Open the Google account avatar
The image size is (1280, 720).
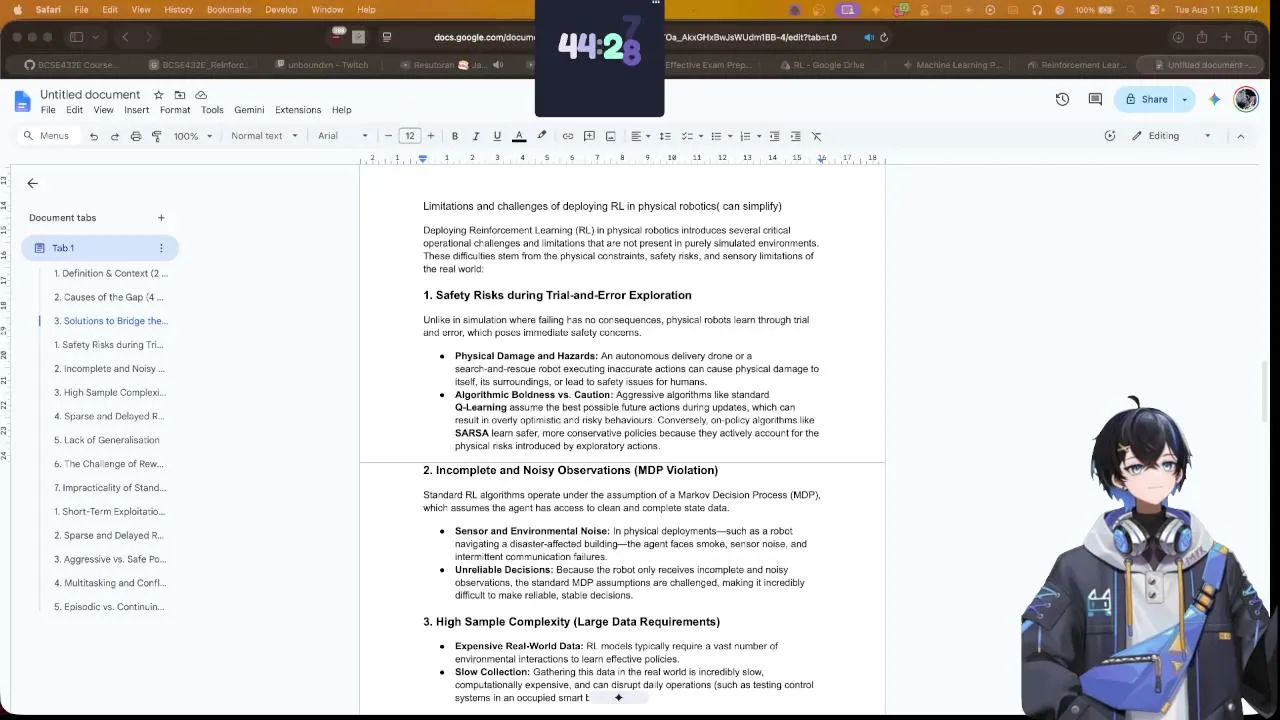pos(1246,99)
